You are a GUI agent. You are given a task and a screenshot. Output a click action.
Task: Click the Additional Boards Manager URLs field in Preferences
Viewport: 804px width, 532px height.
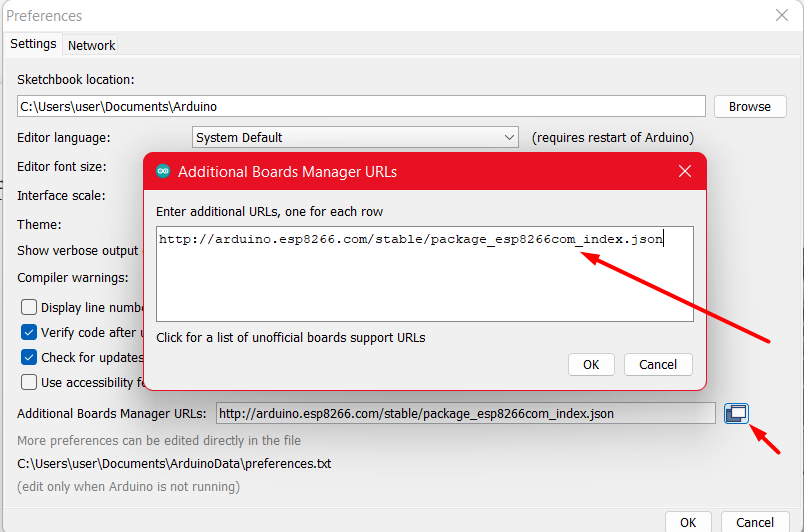pyautogui.click(x=466, y=413)
